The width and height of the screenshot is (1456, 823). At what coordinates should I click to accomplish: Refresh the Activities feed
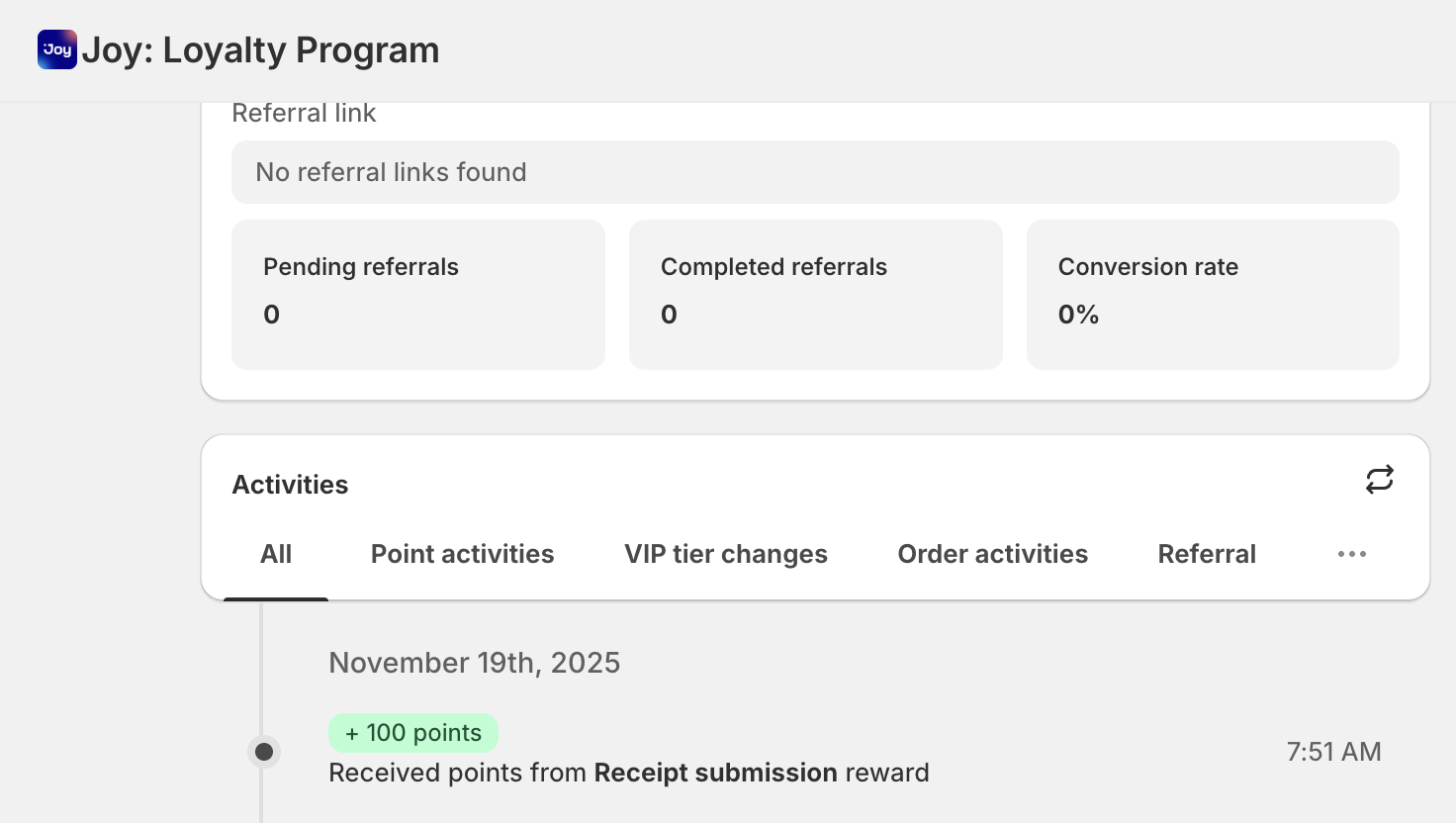pos(1380,479)
